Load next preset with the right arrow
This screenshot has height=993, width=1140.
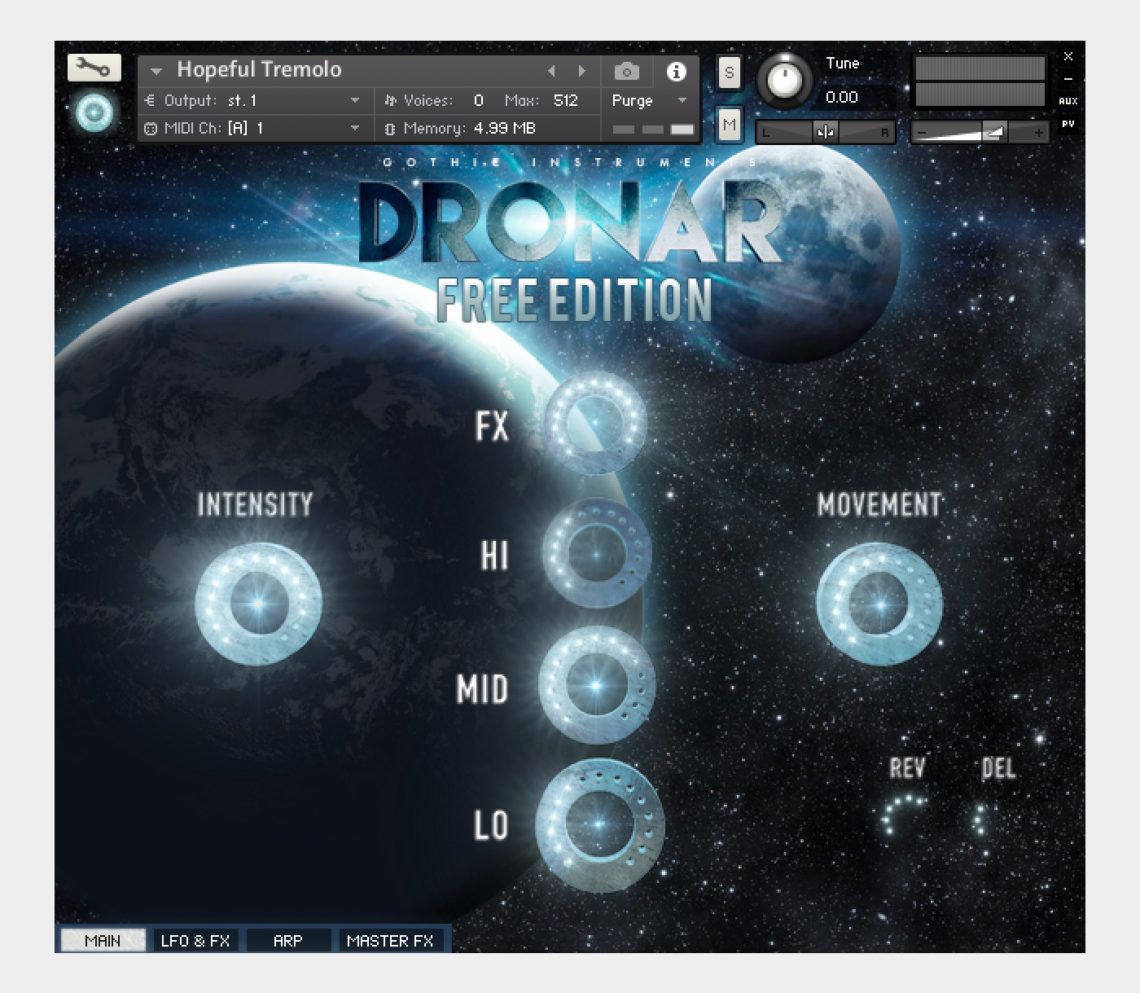pyautogui.click(x=583, y=71)
